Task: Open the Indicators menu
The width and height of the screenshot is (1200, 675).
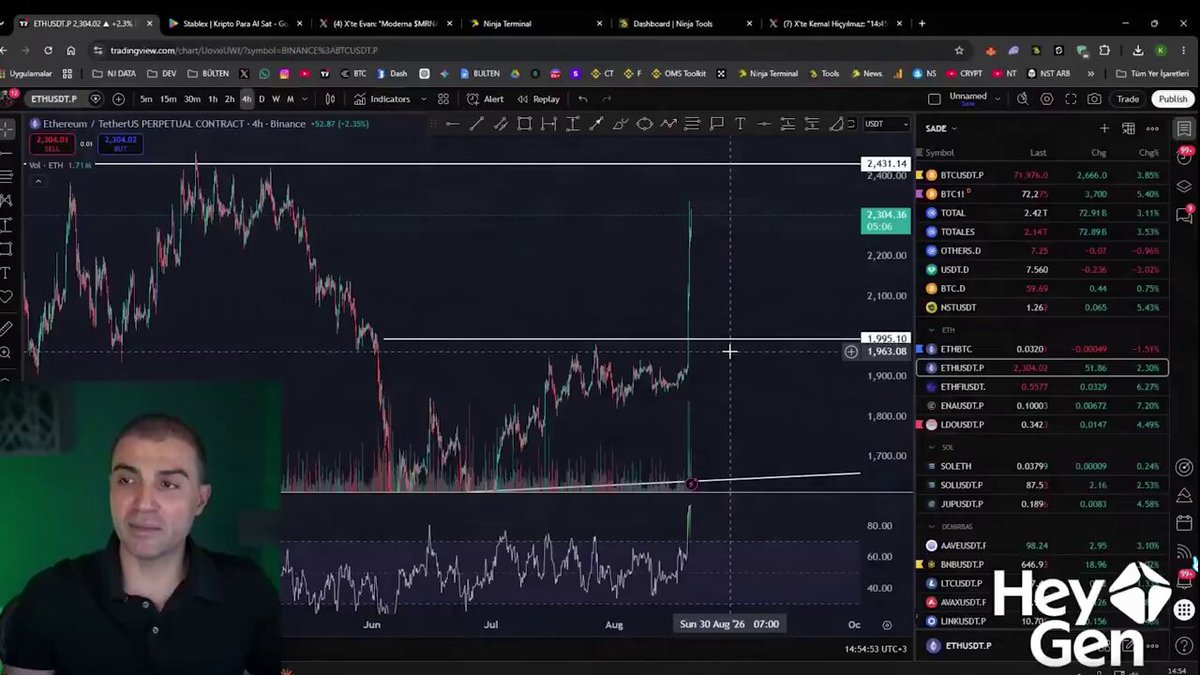Action: point(382,99)
